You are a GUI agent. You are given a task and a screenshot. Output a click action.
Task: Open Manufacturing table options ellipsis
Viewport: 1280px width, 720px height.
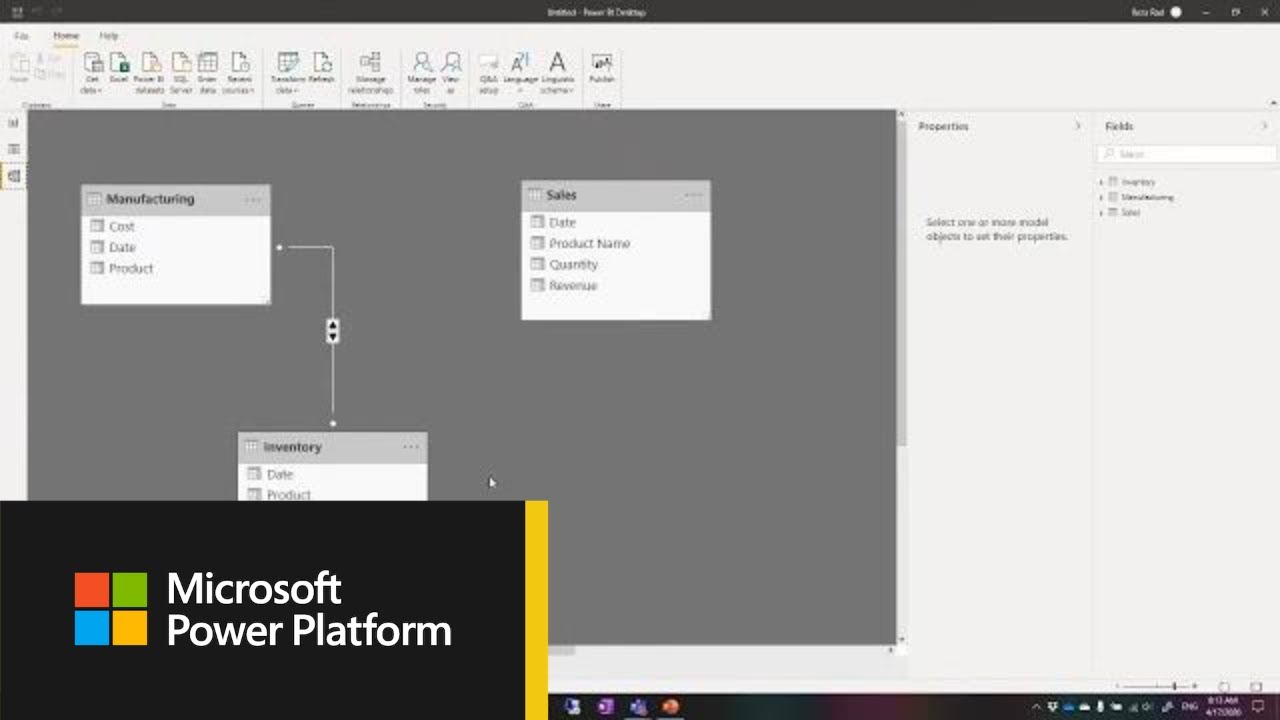click(252, 199)
